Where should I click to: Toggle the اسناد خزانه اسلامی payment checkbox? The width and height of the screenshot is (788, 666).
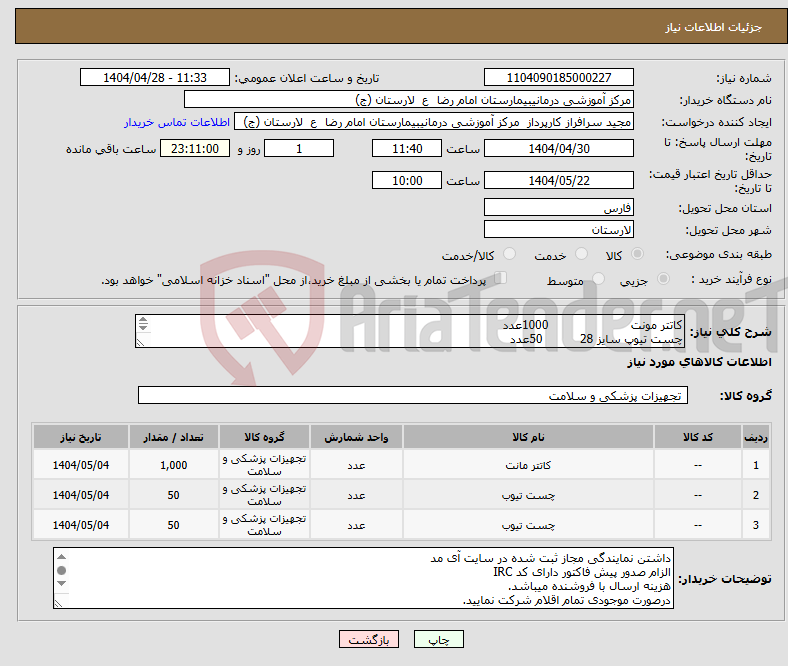[x=500, y=278]
